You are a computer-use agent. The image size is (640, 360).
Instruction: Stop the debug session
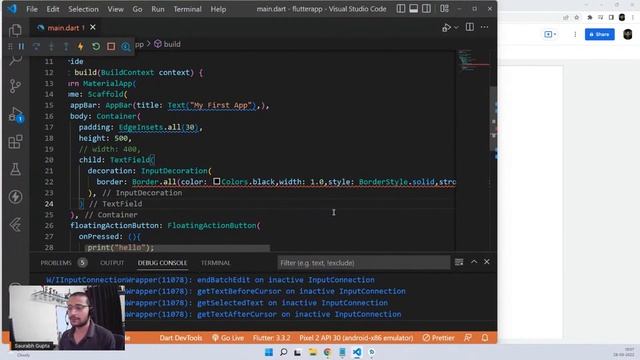click(x=111, y=47)
